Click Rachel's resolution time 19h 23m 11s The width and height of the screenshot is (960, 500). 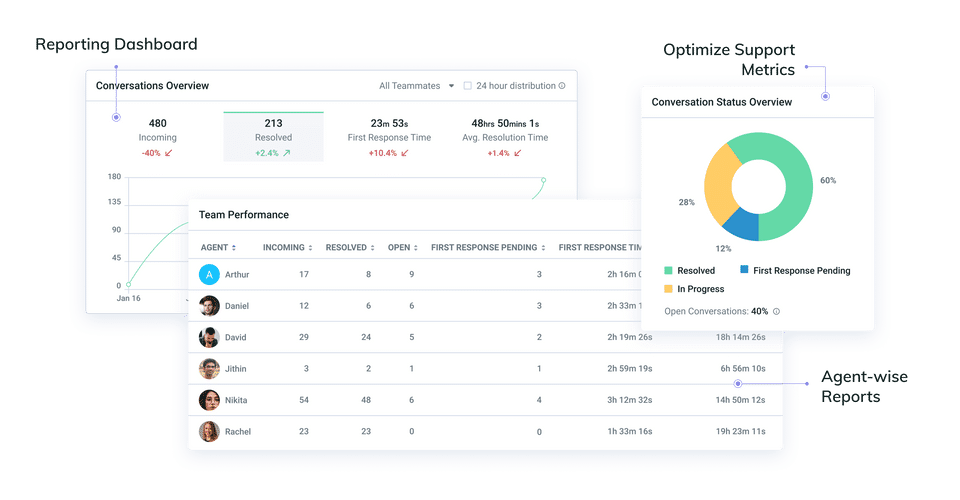pyautogui.click(x=740, y=431)
